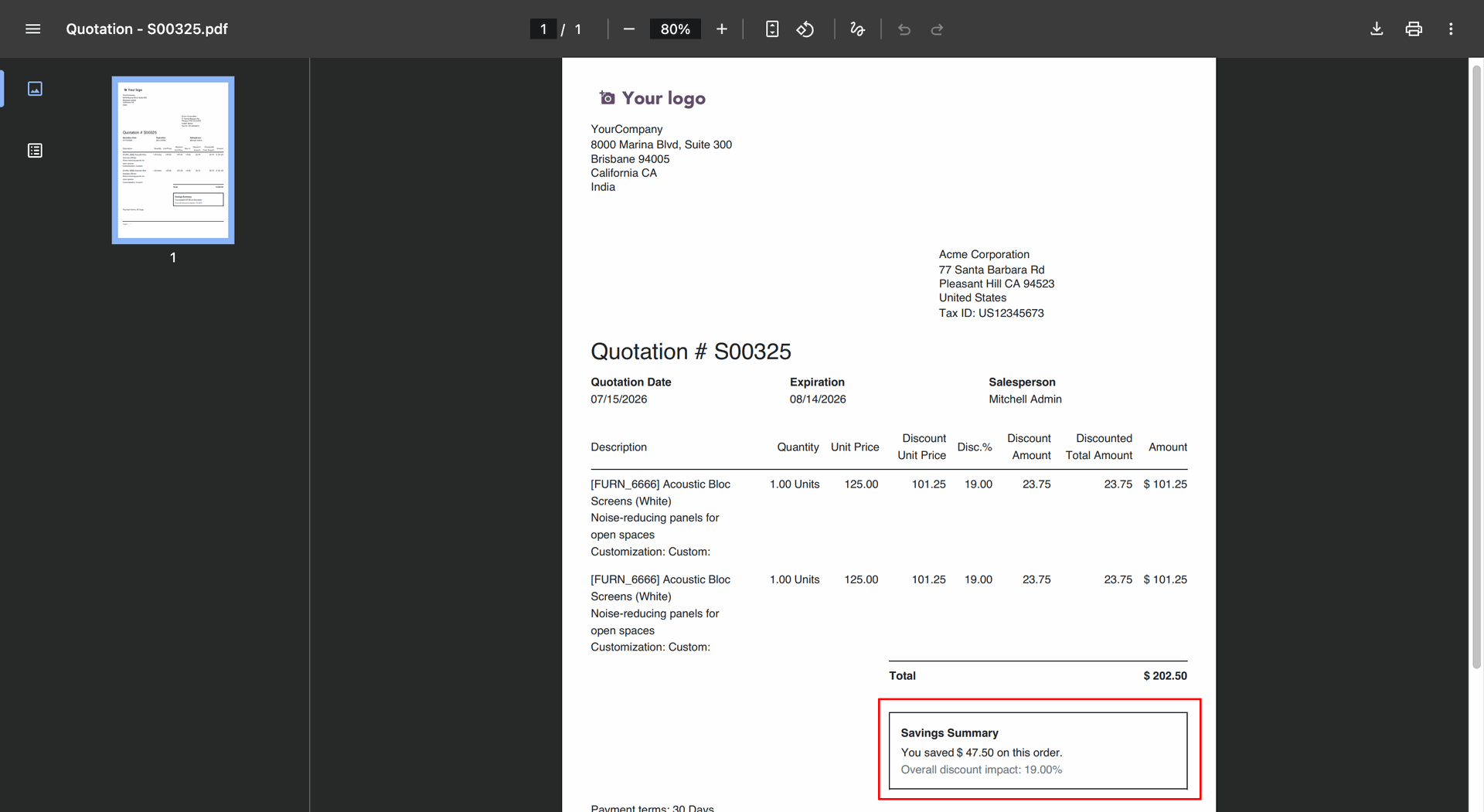Download the quotation PDF
The width and height of the screenshot is (1484, 812).
(x=1377, y=29)
